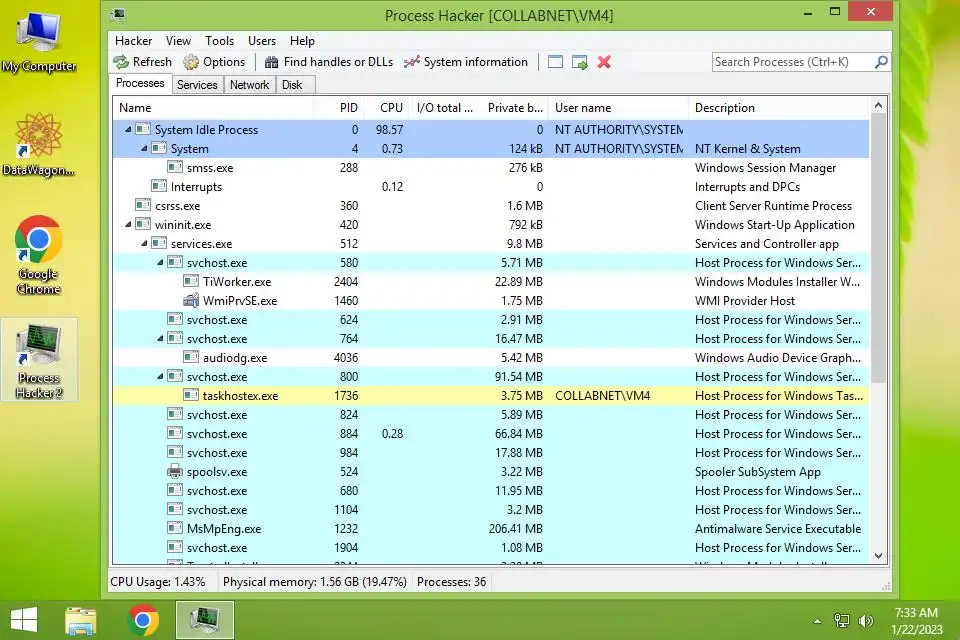Image resolution: width=960 pixels, height=640 pixels.
Task: Click the process list scroll up arrow
Action: coord(879,105)
